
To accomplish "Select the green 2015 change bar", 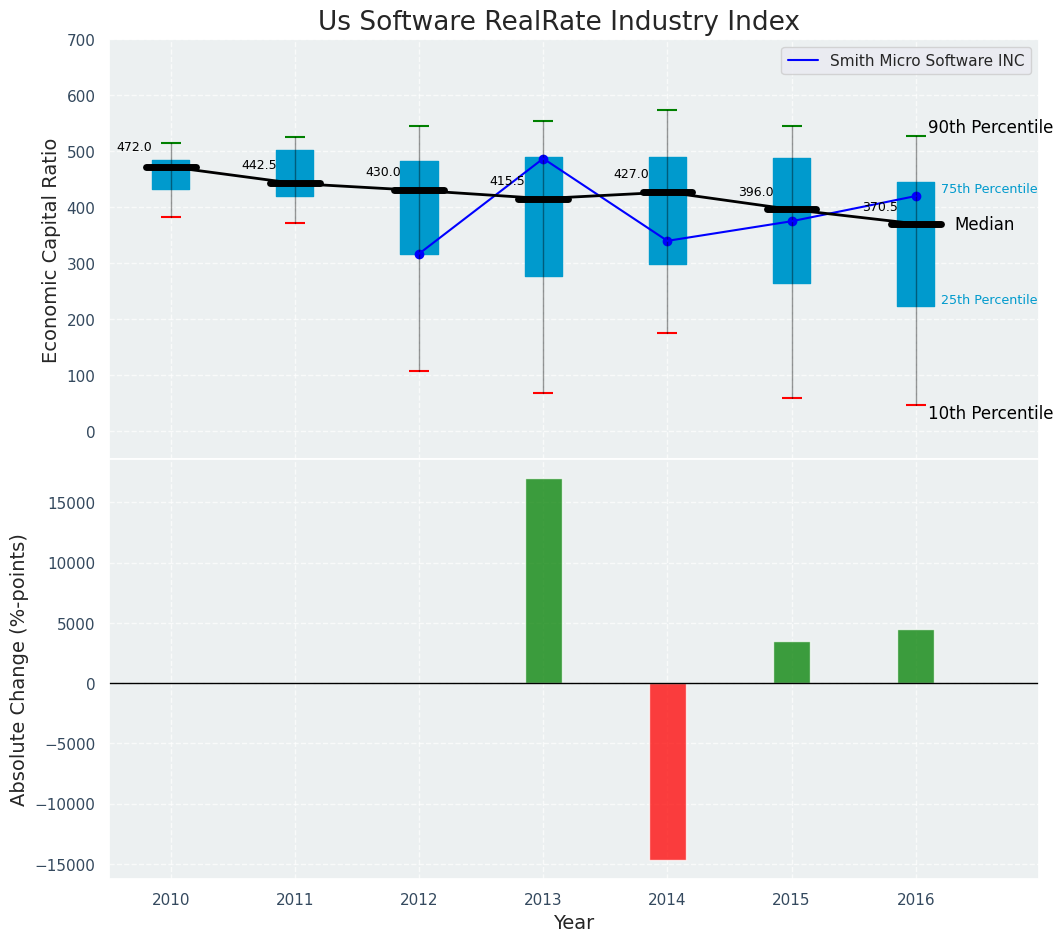I will (791, 662).
